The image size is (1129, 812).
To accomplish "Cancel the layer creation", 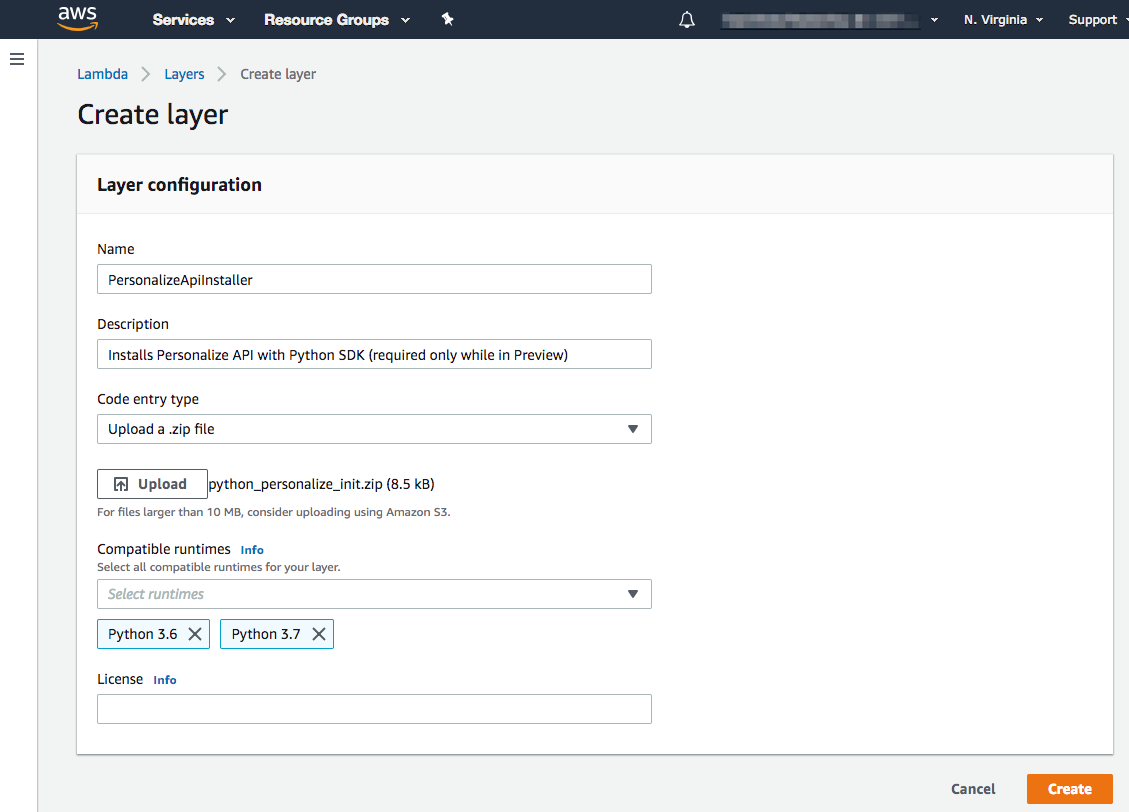I will (x=972, y=788).
